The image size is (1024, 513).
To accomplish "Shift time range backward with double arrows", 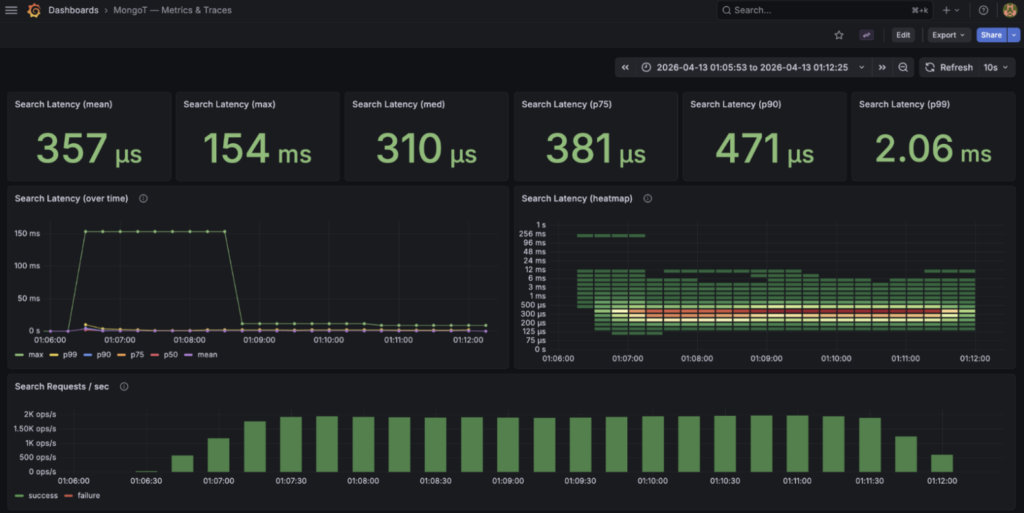I will coord(625,67).
